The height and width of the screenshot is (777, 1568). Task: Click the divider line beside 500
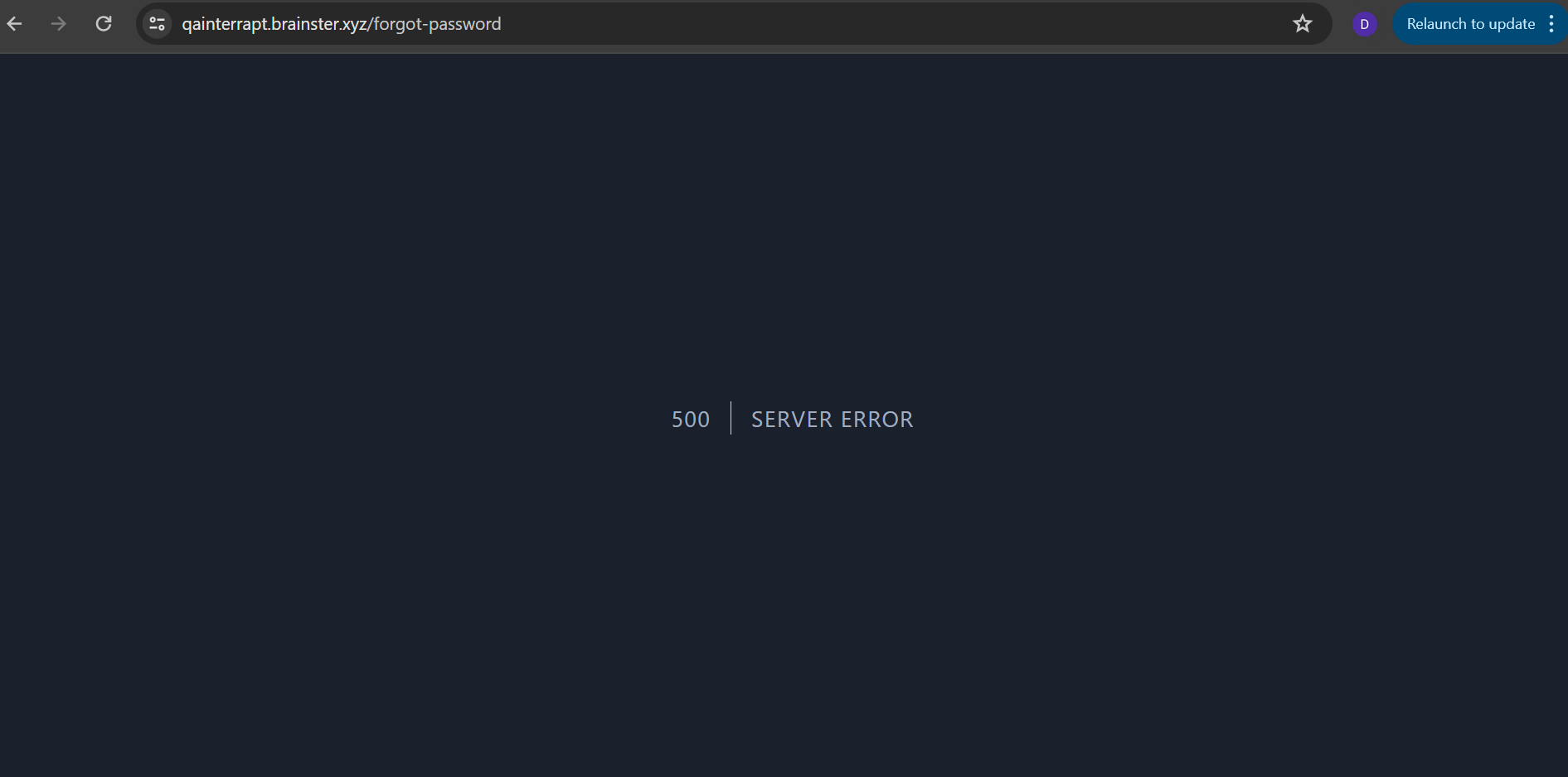click(731, 418)
